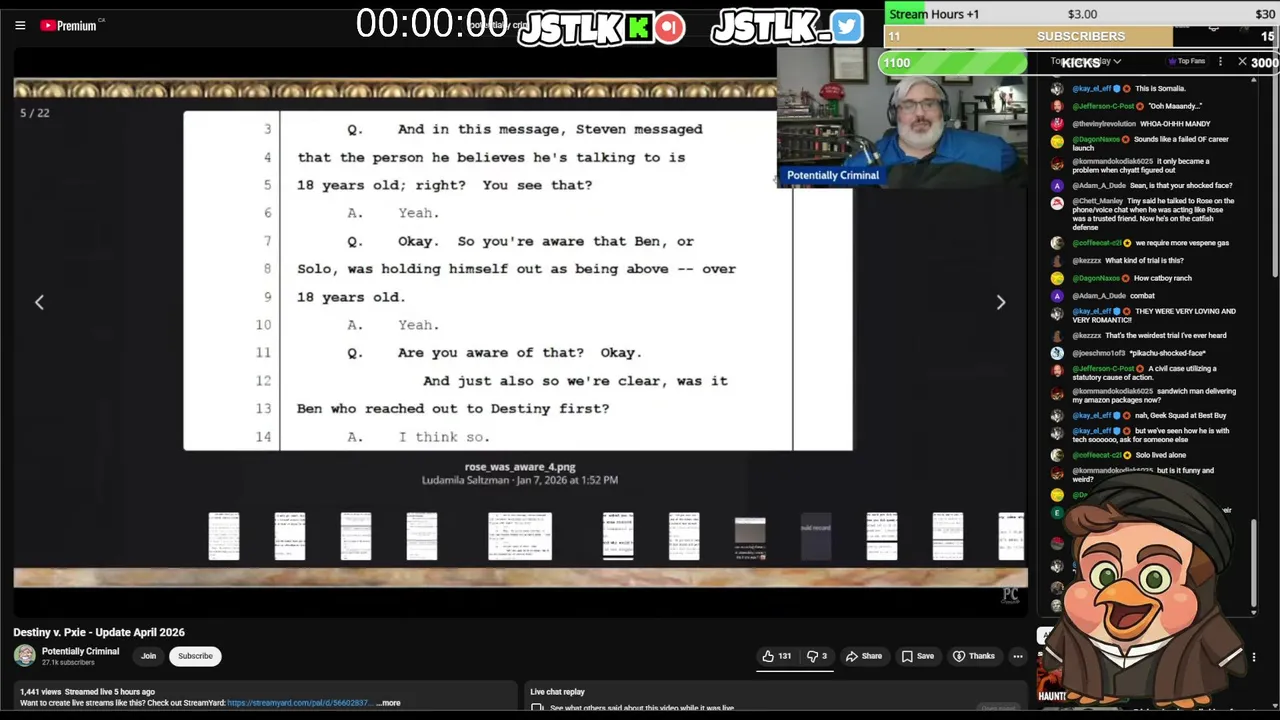
Task: Click the file name 'rose_was_aware_4.png'
Action: coord(520,467)
